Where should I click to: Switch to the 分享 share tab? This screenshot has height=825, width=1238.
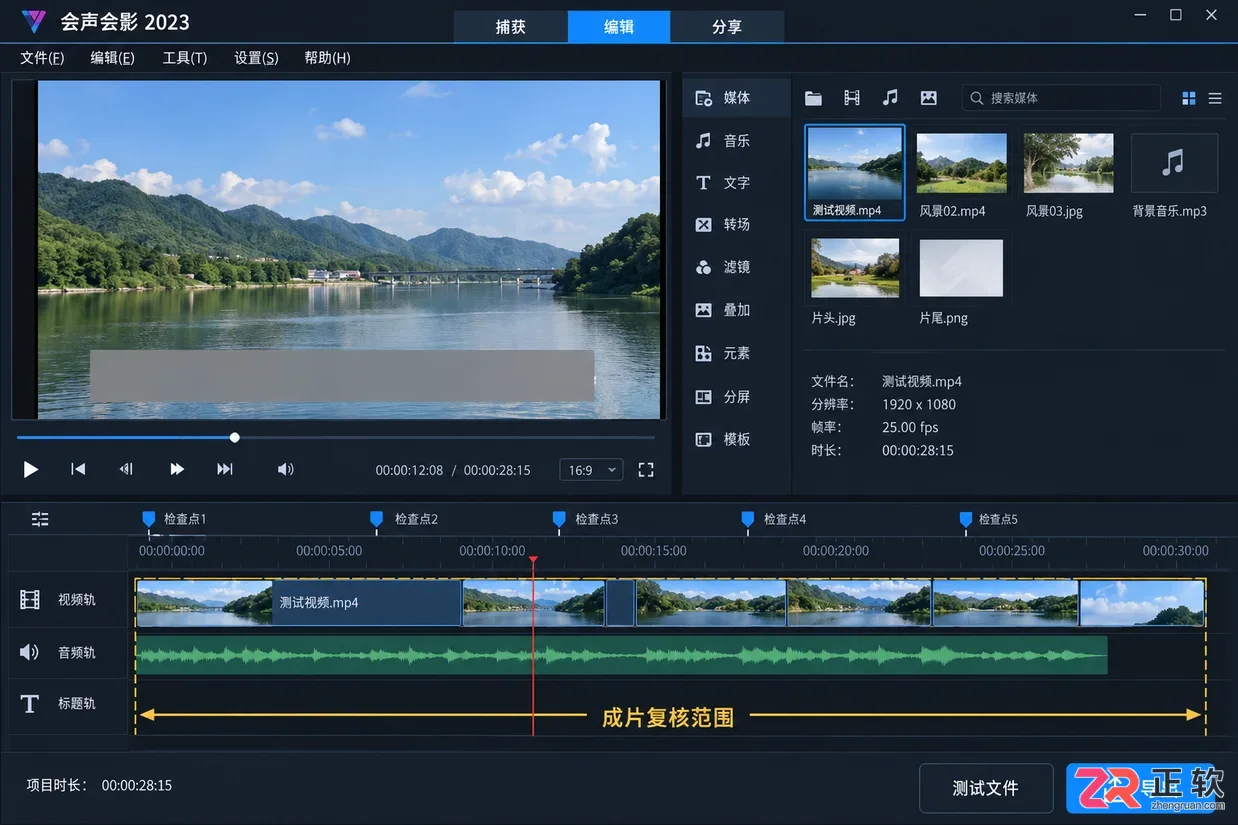727,27
